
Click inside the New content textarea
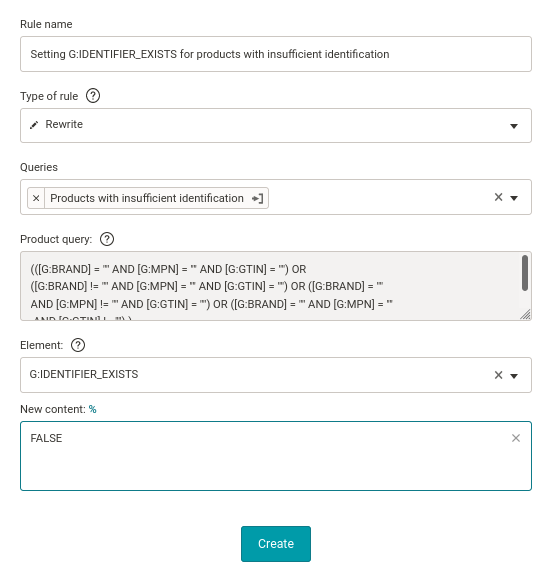[276, 456]
